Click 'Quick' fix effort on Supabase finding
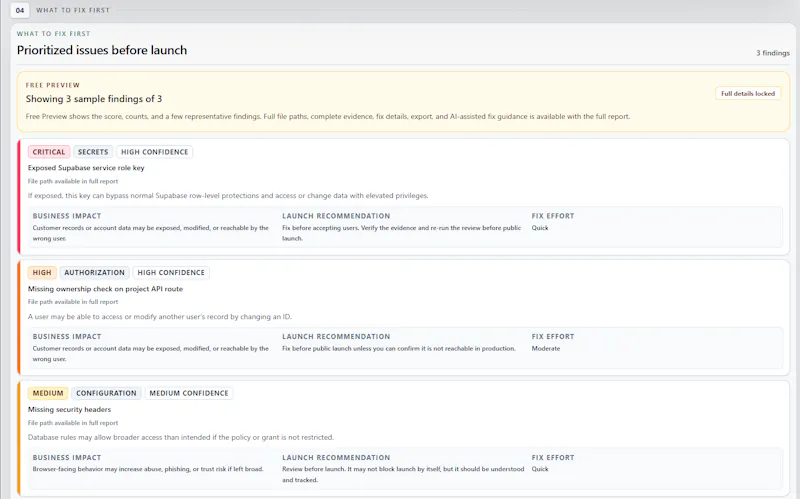 click(540, 228)
